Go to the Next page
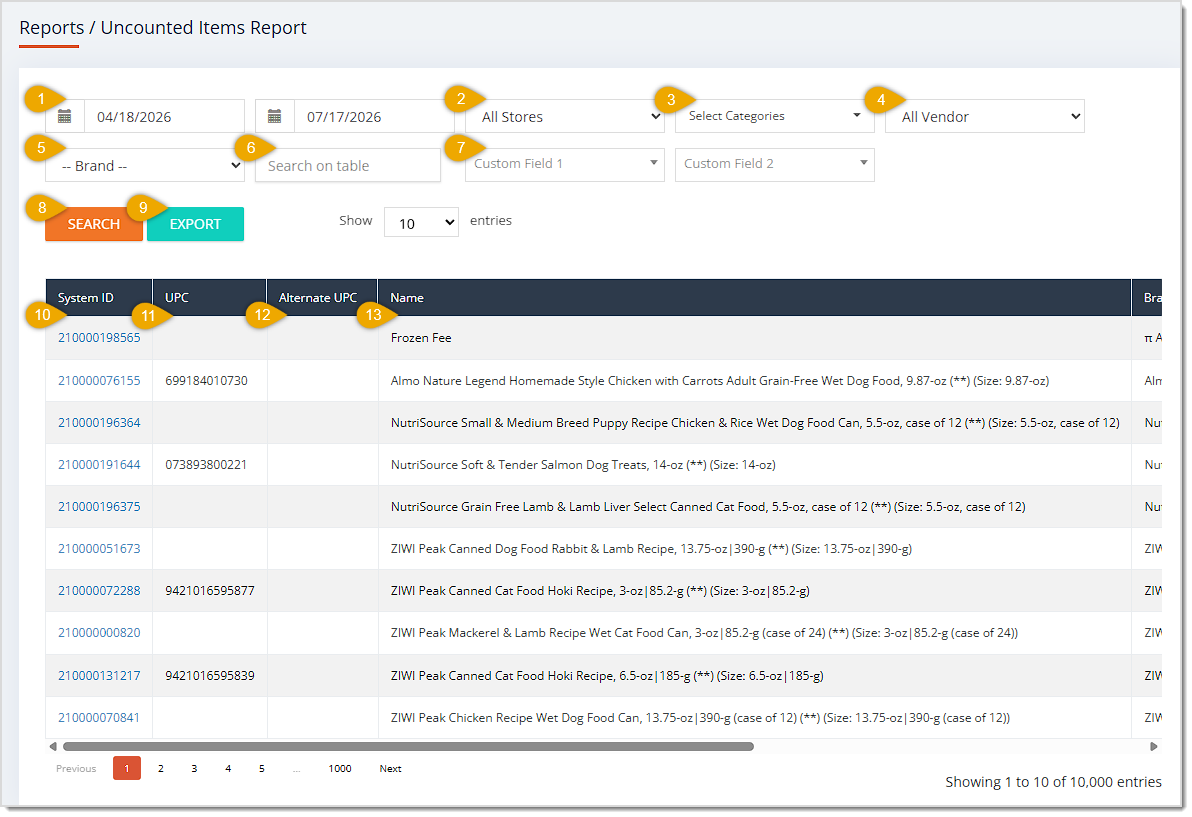Image resolution: width=1192 pixels, height=817 pixels. pos(391,768)
